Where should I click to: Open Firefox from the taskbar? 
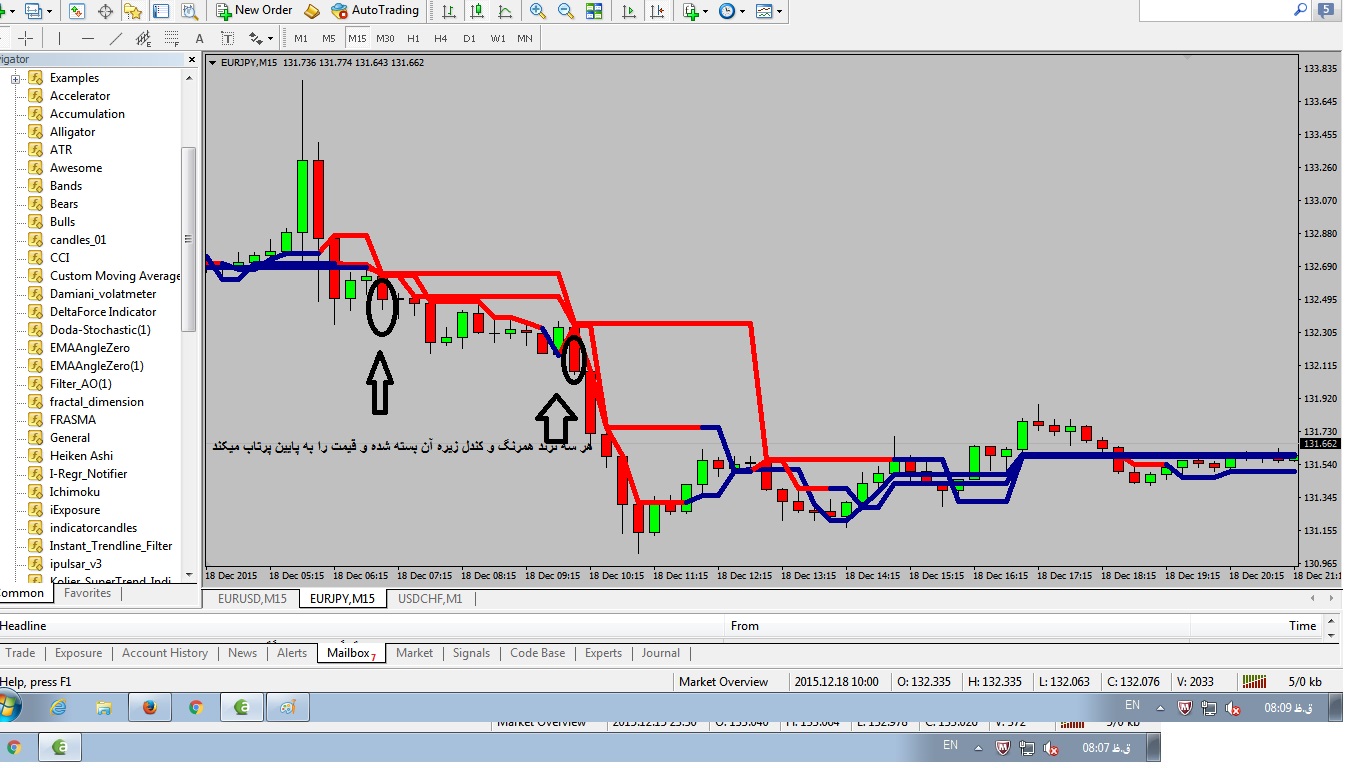[x=150, y=708]
